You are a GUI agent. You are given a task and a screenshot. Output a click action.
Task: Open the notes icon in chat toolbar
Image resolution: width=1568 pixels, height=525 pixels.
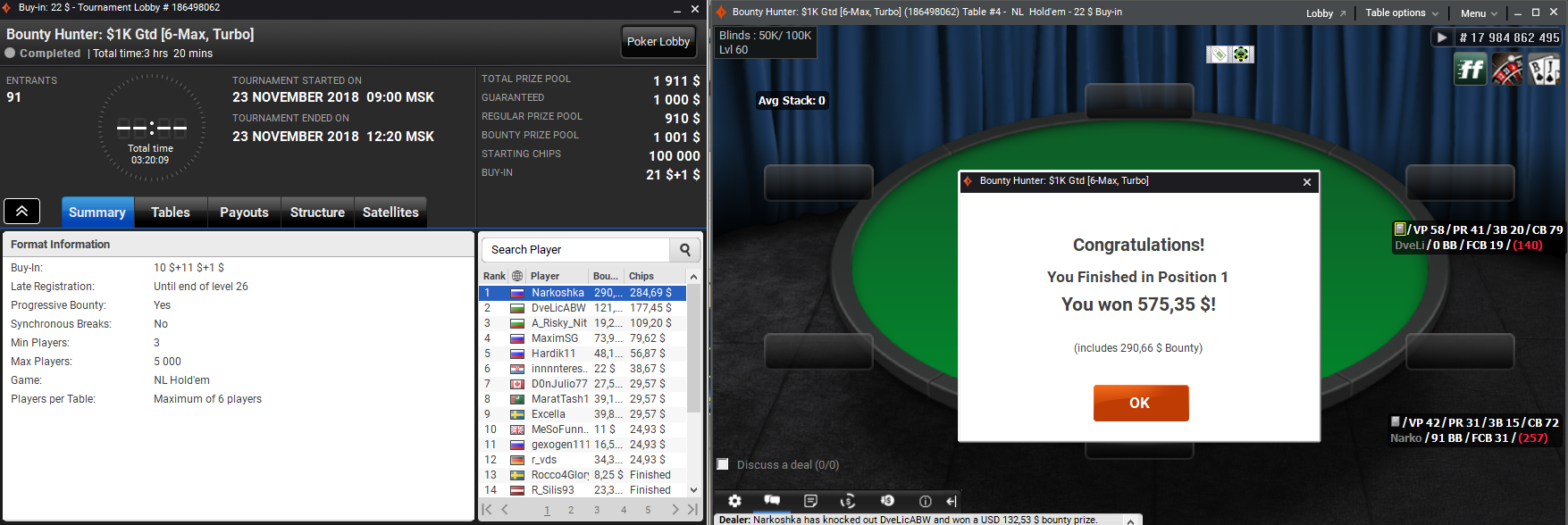pyautogui.click(x=810, y=501)
